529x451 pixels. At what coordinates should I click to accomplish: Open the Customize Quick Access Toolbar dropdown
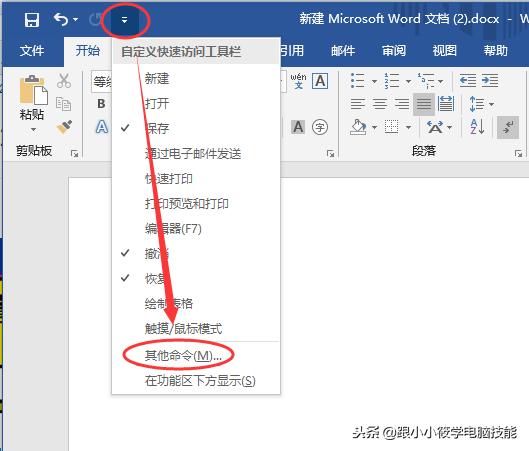coord(124,20)
